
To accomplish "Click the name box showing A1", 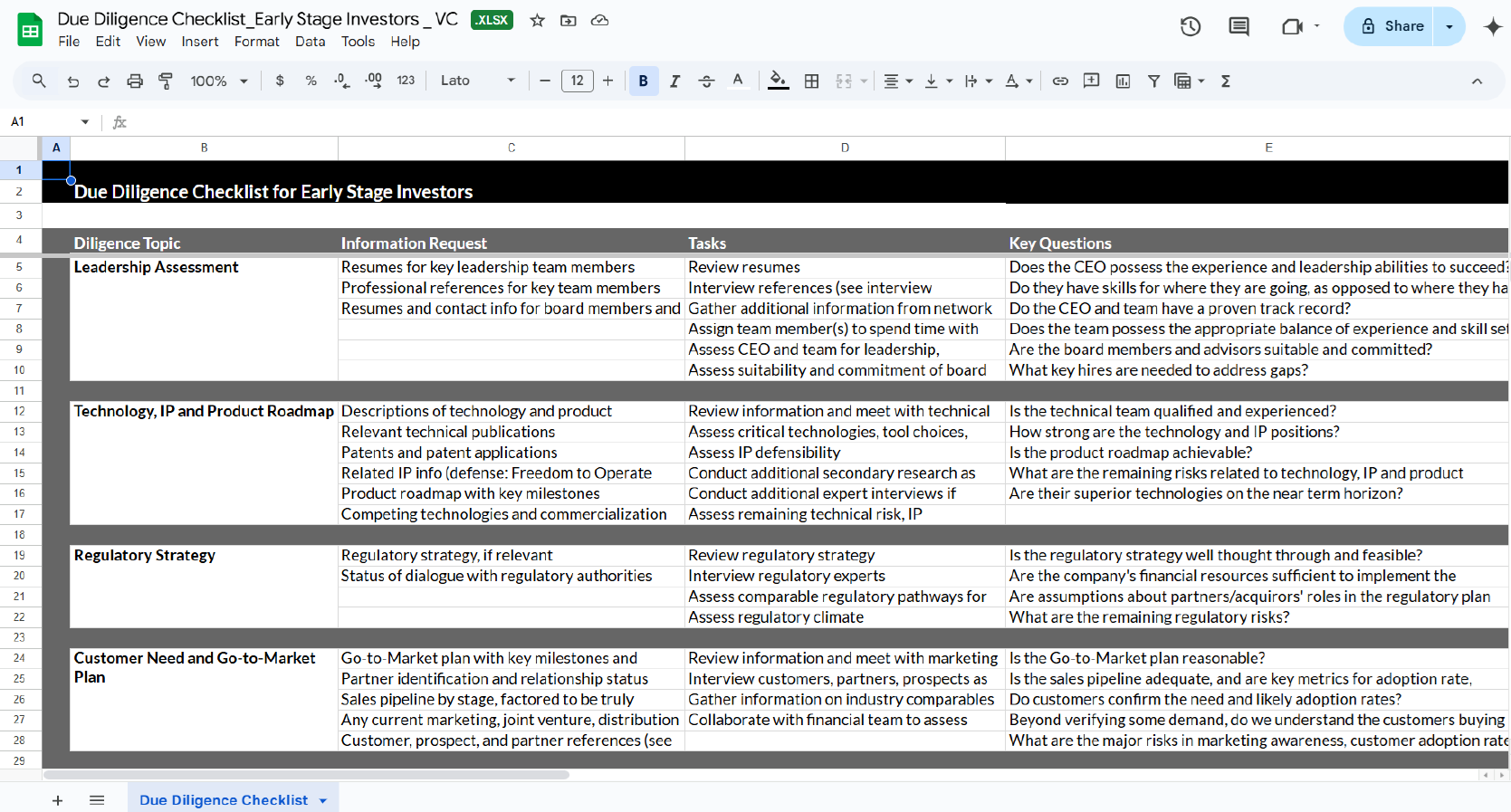I will pos(50,121).
